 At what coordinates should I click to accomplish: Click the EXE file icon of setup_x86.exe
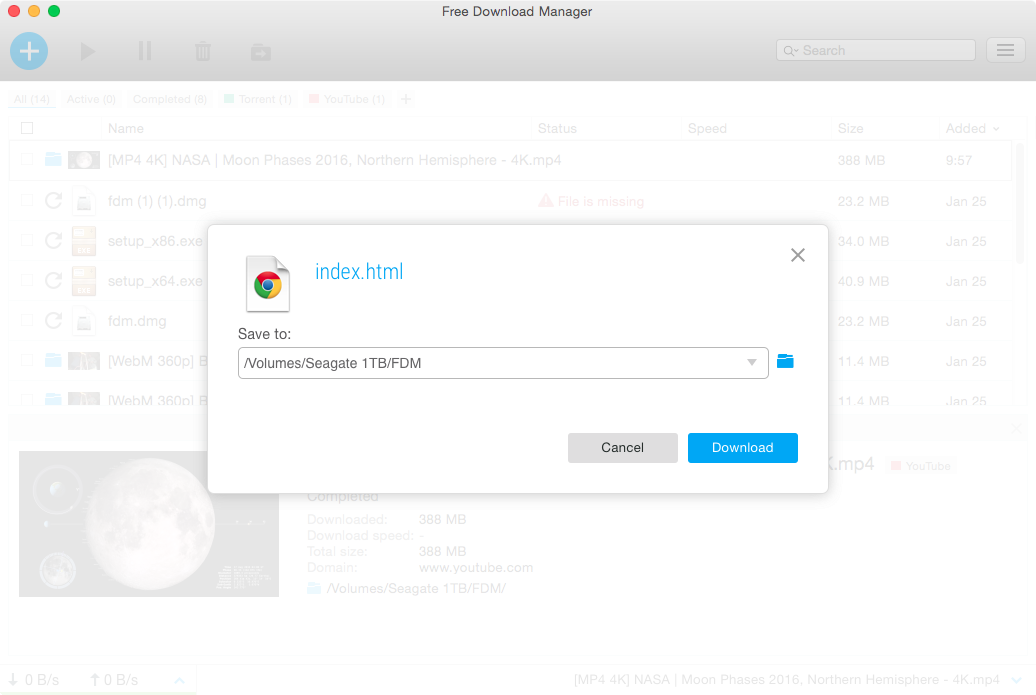84,241
